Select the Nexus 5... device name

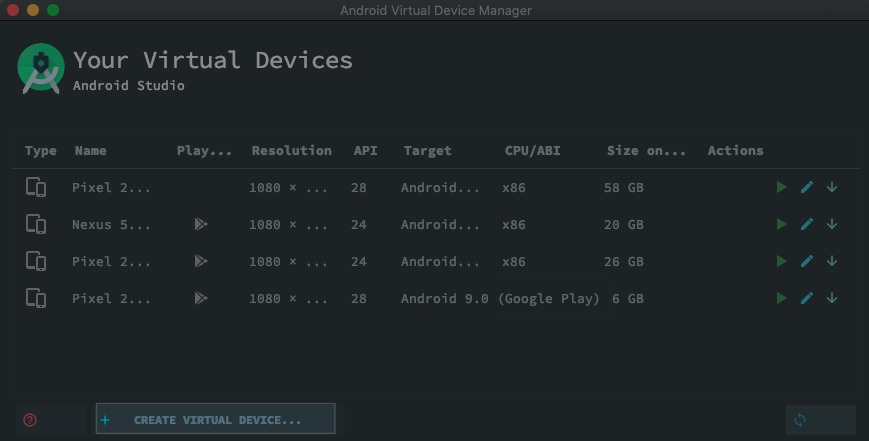pyautogui.click(x=111, y=224)
